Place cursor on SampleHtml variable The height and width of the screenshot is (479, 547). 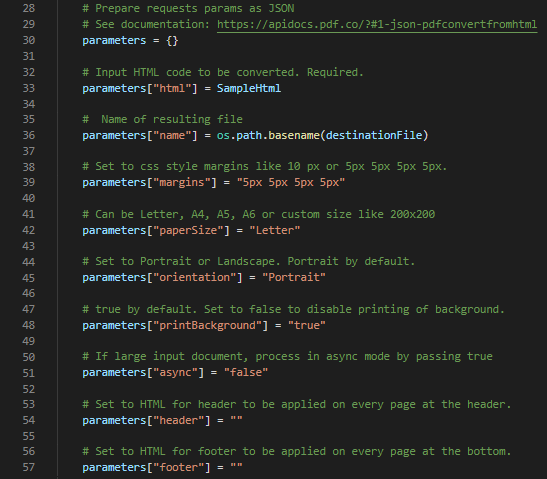[x=249, y=88]
